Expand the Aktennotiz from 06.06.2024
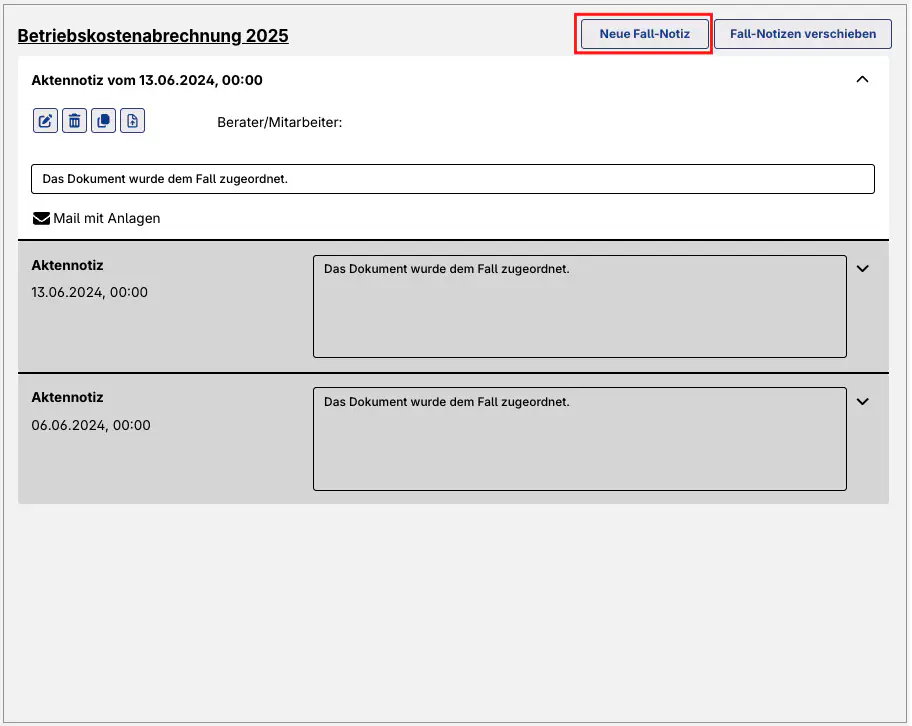This screenshot has width=912, height=726. [863, 401]
